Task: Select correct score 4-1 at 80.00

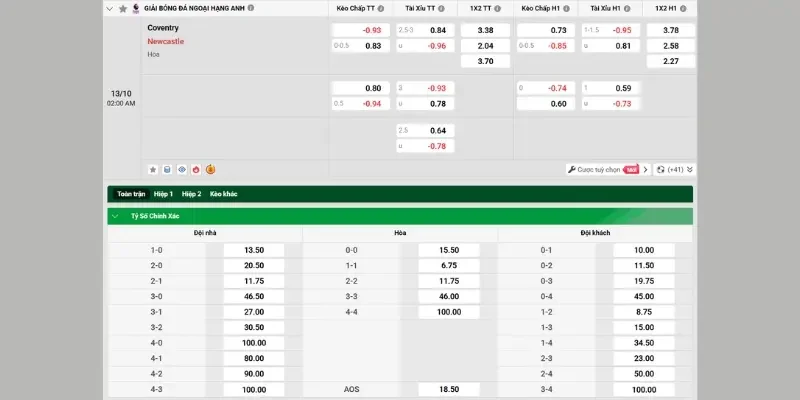Action: click(x=254, y=358)
